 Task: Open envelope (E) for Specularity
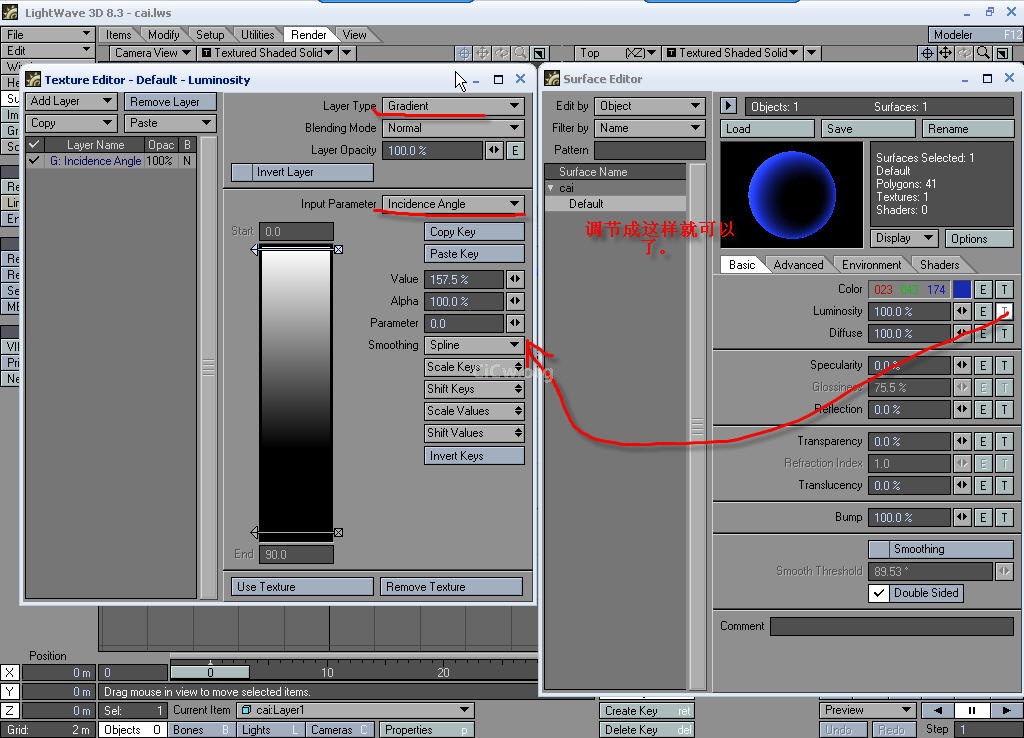pos(983,366)
